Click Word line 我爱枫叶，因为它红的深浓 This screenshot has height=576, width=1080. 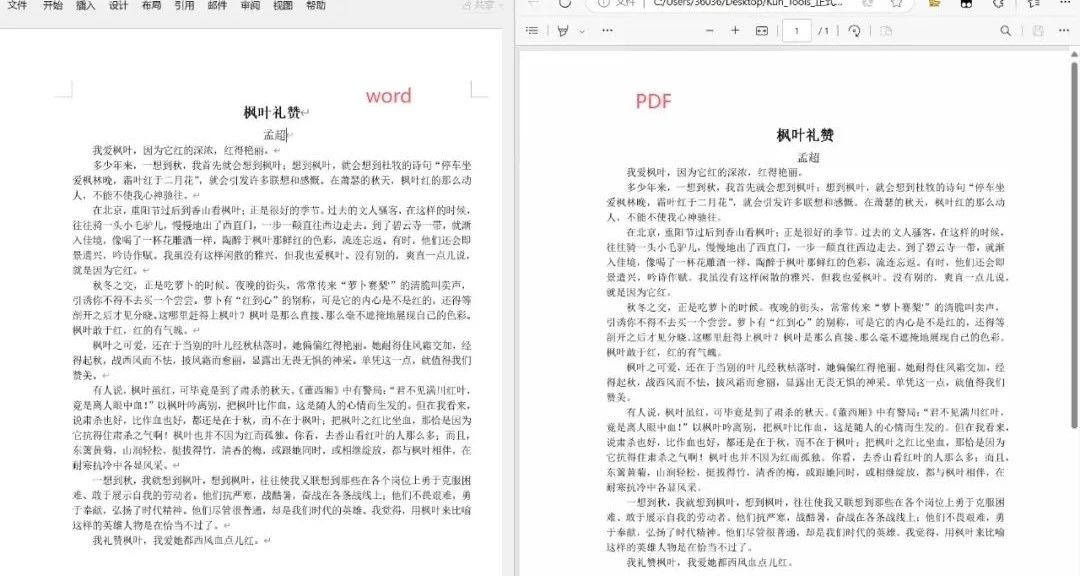coord(183,150)
